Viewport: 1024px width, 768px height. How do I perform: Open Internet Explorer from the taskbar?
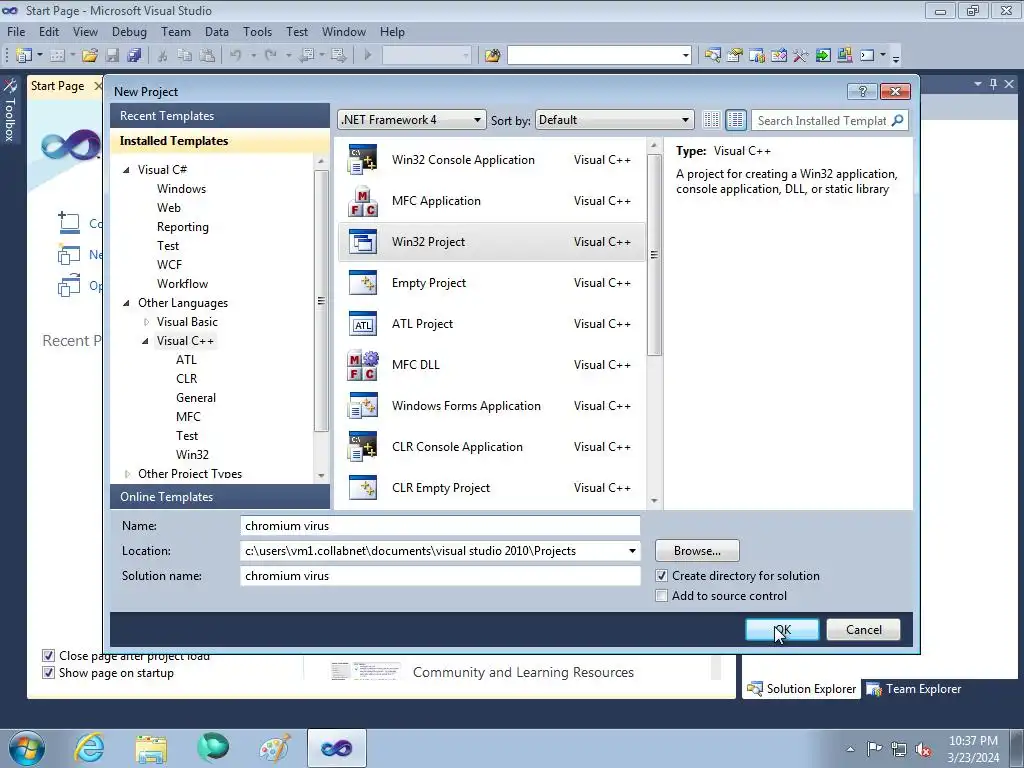tap(89, 748)
